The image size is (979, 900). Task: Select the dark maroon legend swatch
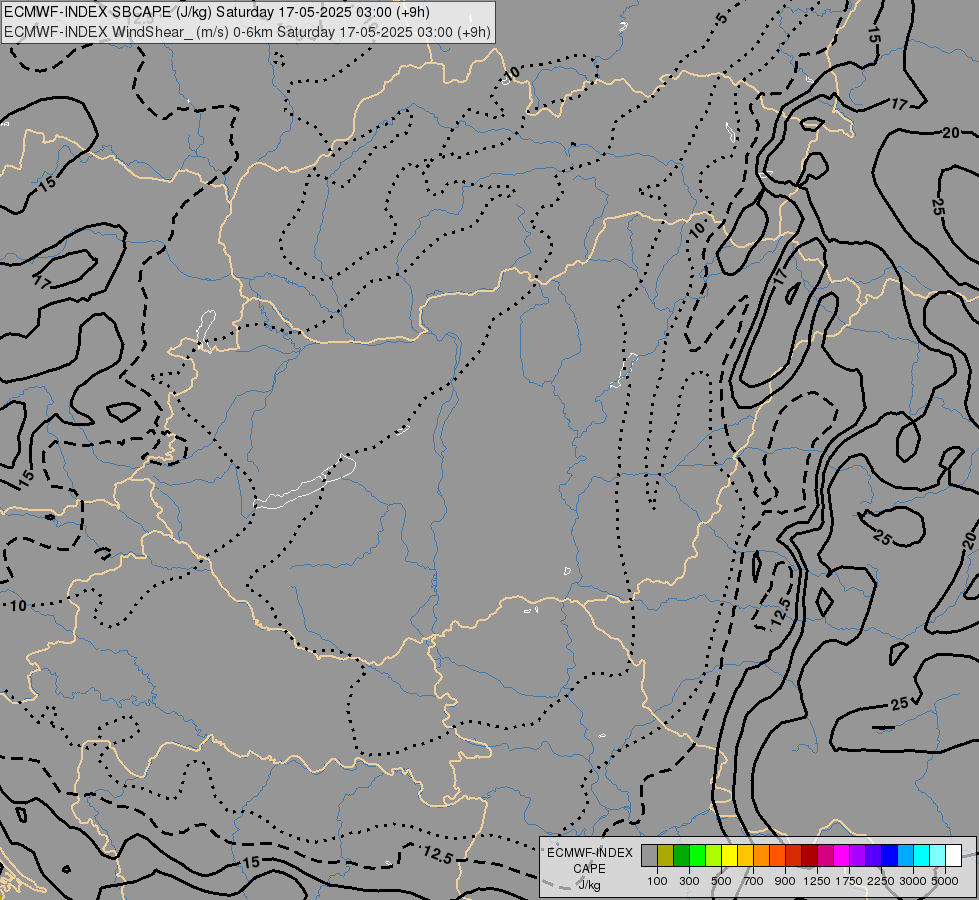pyautogui.click(x=809, y=855)
